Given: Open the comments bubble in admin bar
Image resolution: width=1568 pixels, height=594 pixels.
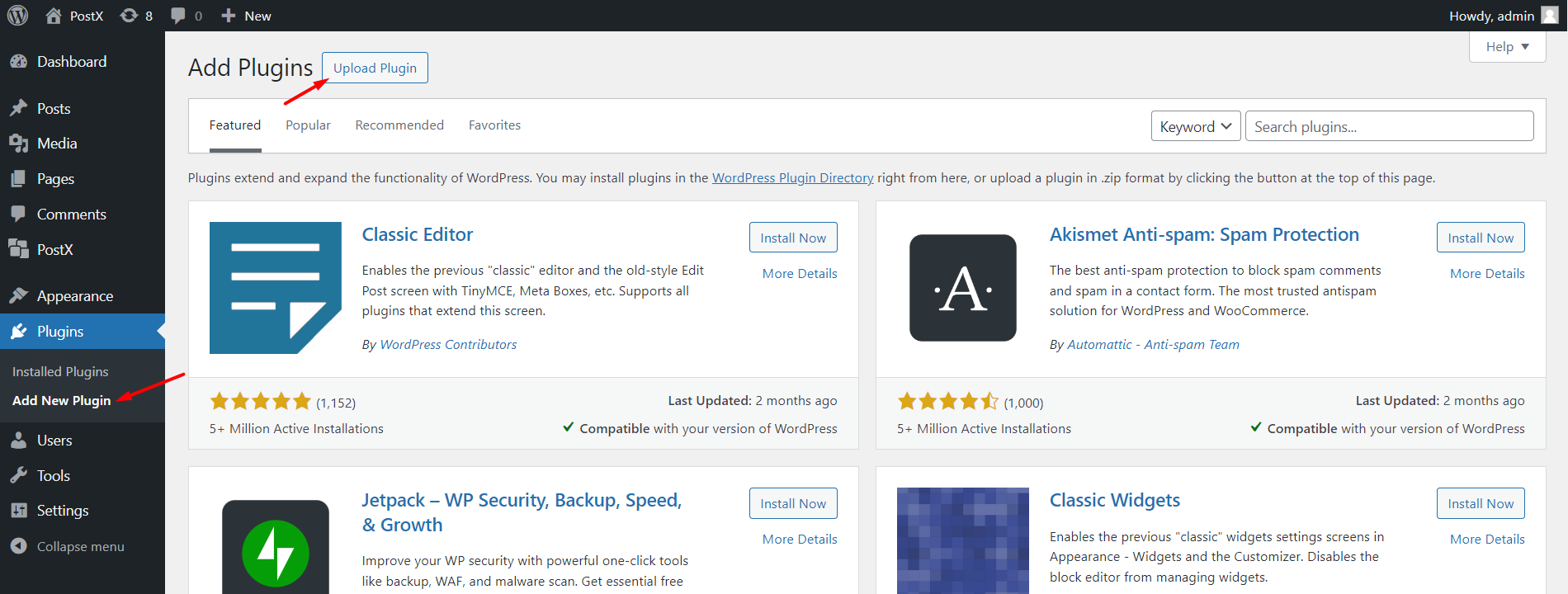Looking at the screenshot, I should click(x=186, y=16).
